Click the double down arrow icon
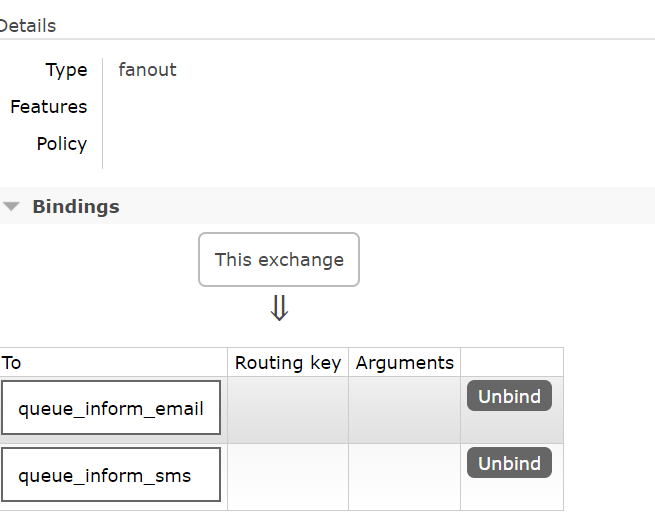This screenshot has height=520, width=655. click(x=279, y=309)
